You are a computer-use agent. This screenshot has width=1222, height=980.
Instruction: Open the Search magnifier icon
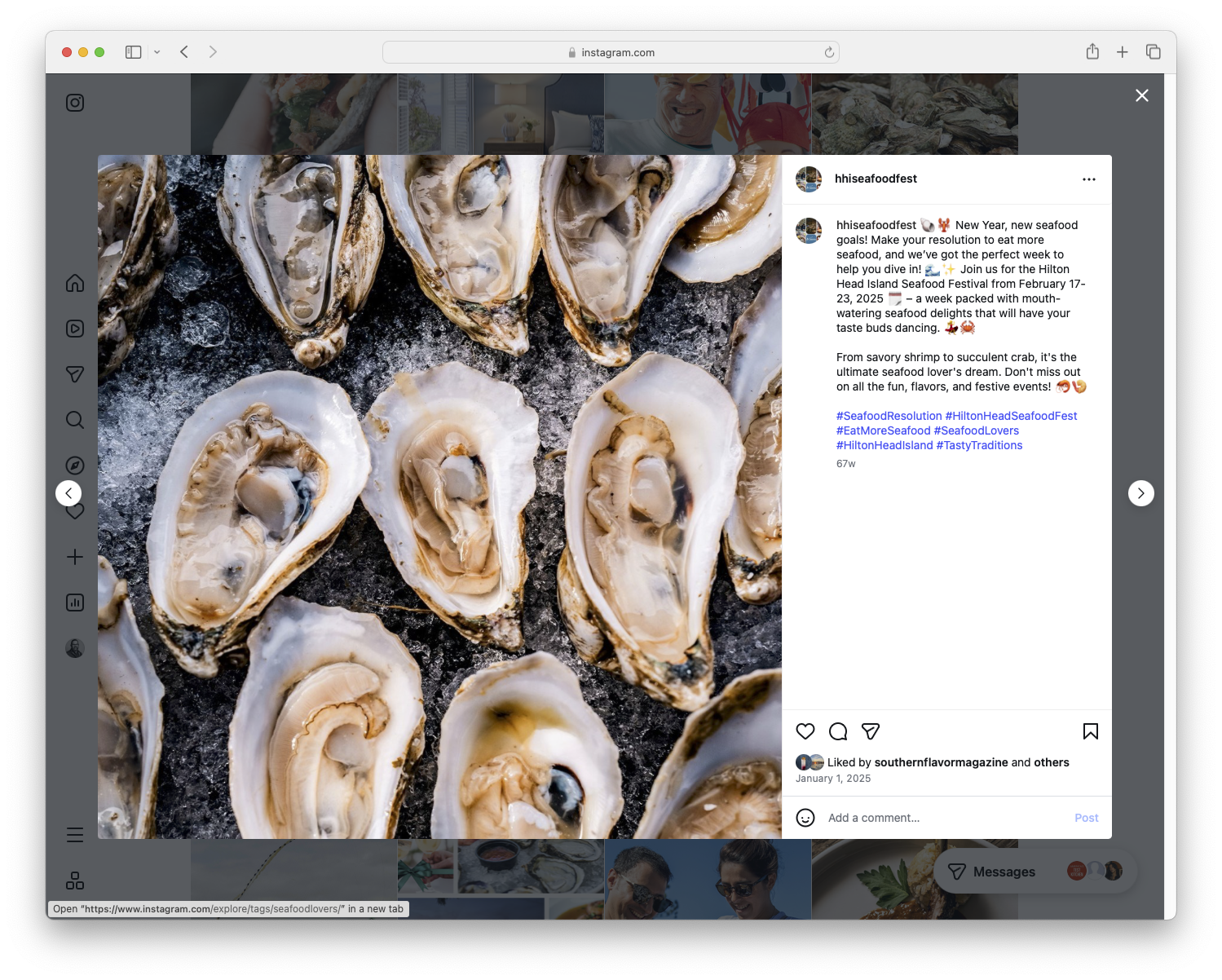click(x=75, y=420)
